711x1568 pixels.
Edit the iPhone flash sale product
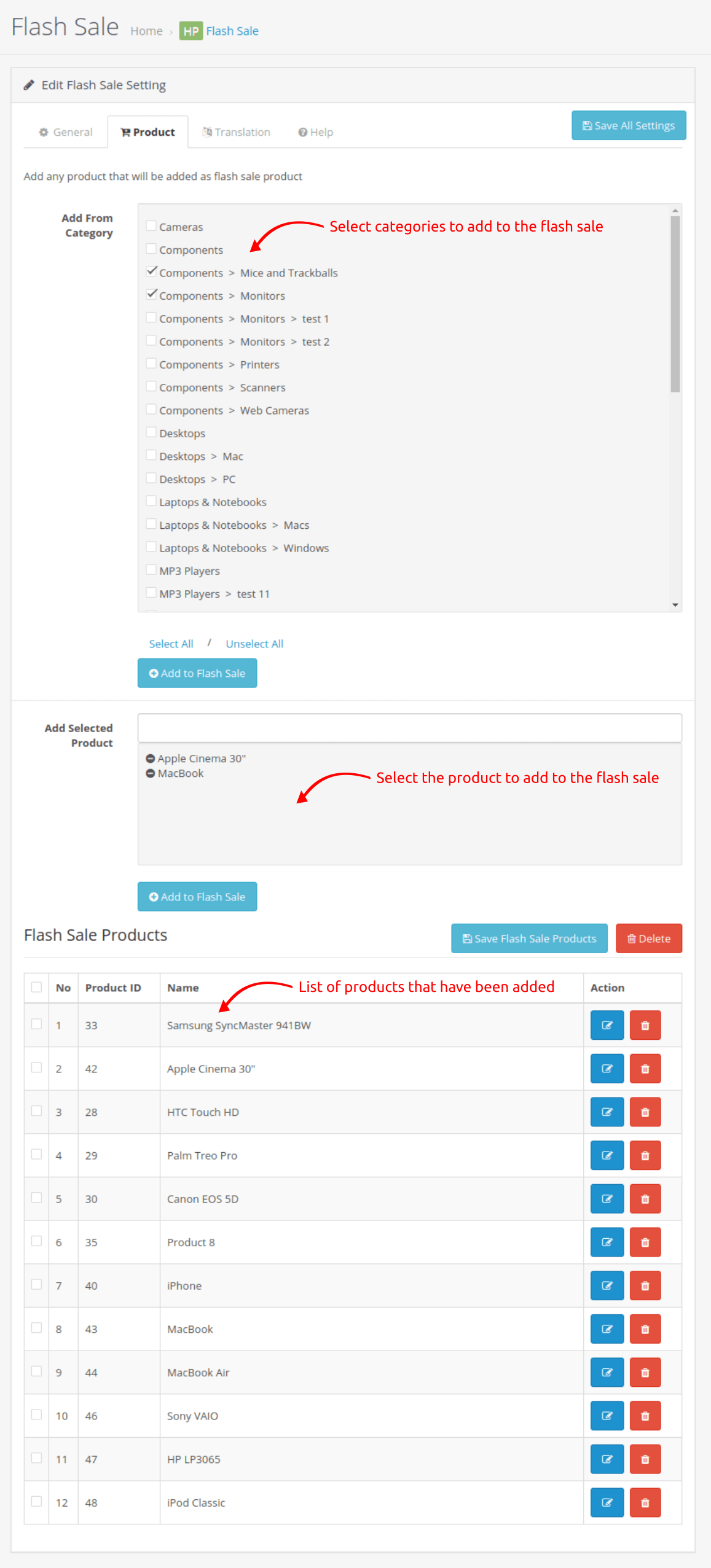[607, 1285]
